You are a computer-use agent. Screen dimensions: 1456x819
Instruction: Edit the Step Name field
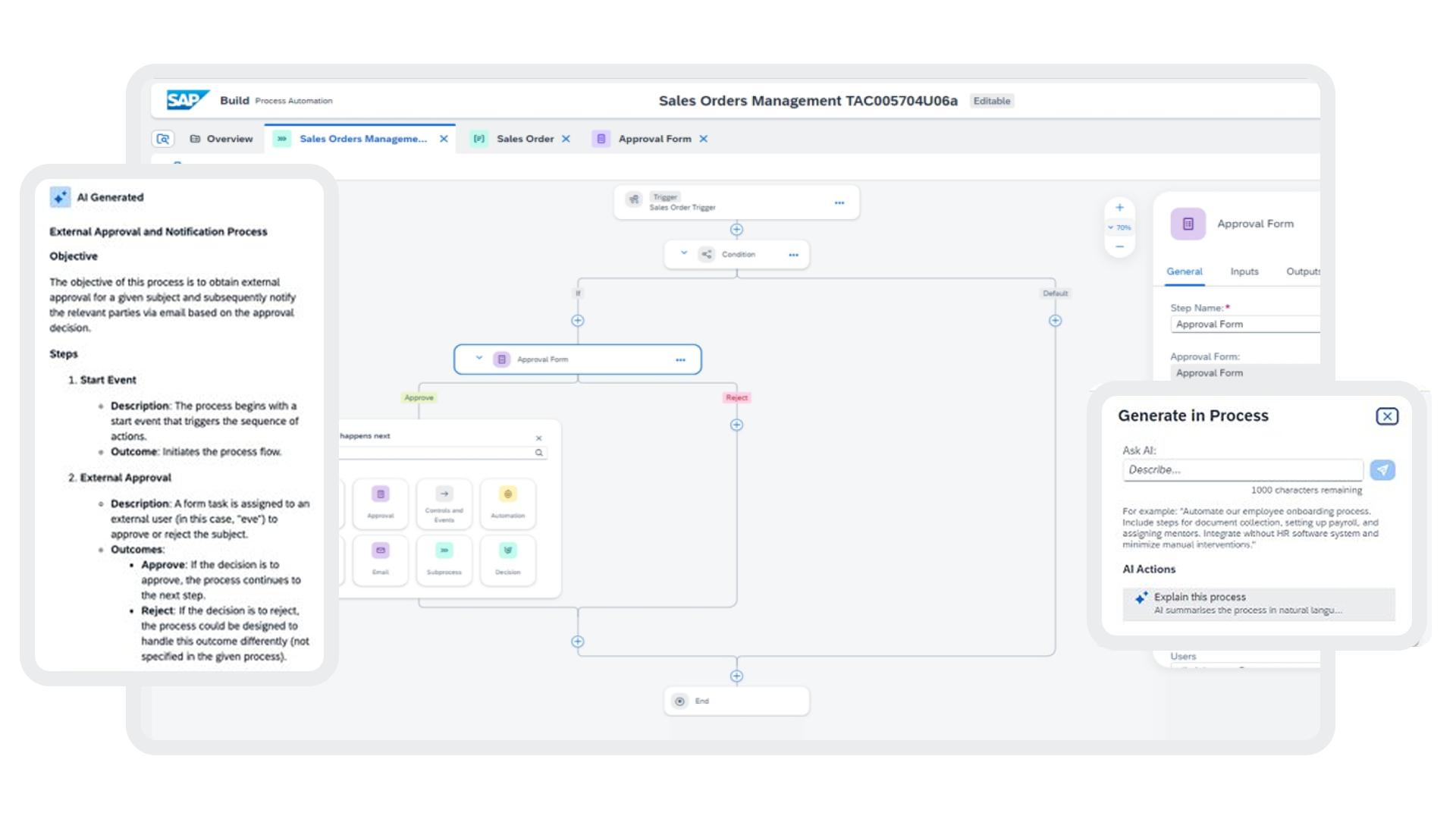1245,324
